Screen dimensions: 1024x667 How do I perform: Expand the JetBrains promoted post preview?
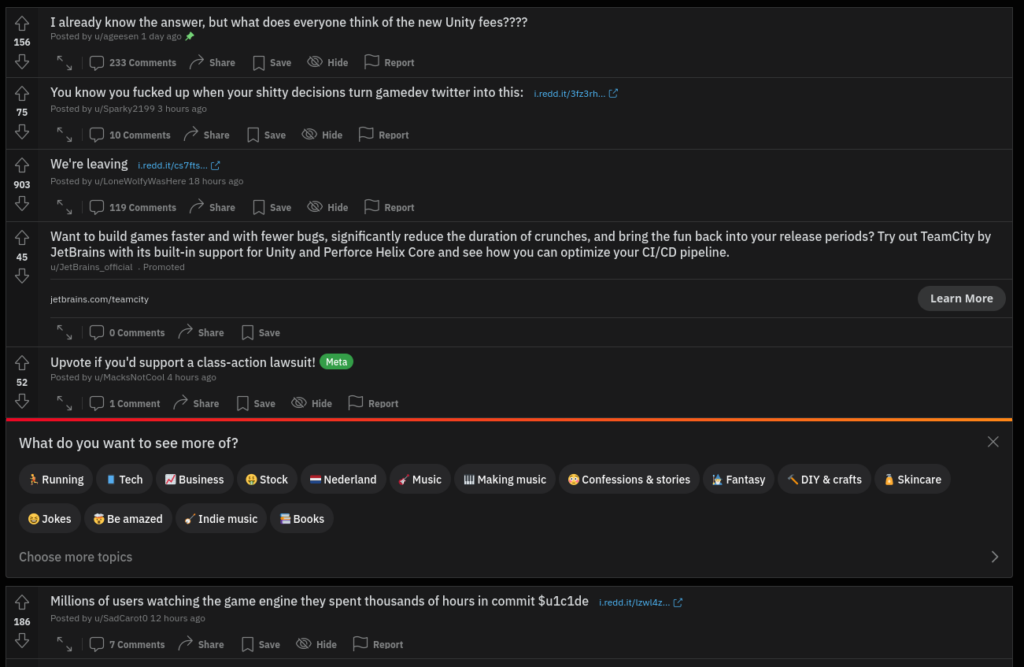[64, 333]
